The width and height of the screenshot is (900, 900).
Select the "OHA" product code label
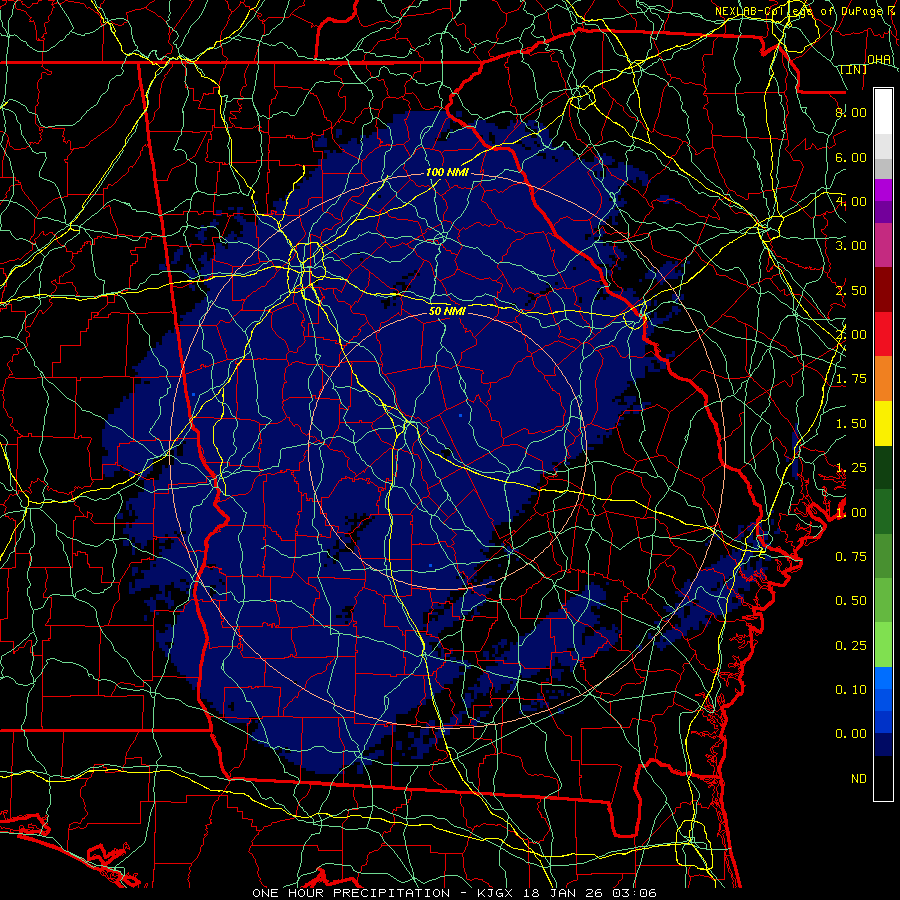879,60
